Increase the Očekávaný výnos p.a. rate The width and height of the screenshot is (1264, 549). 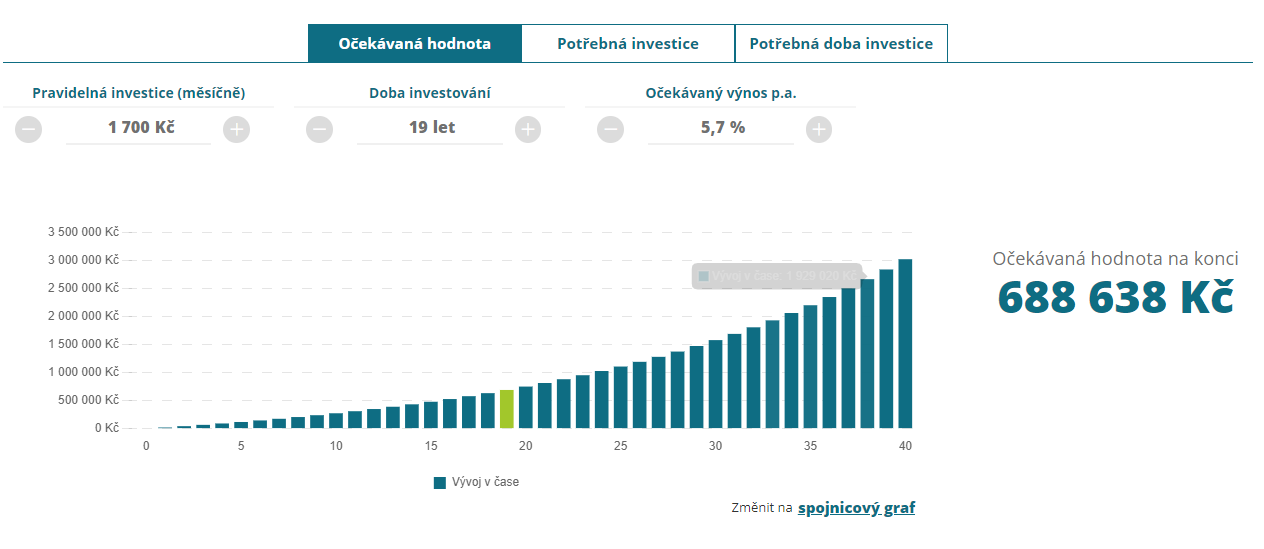[x=819, y=129]
